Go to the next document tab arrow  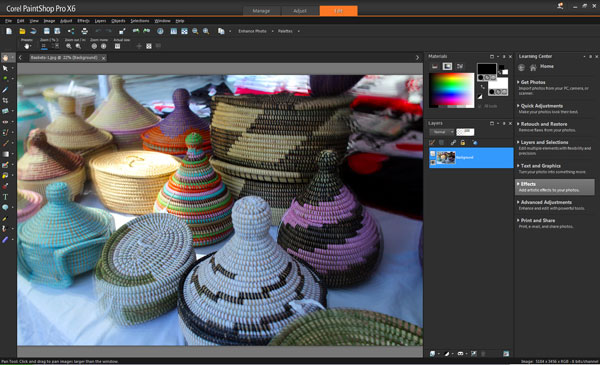pyautogui.click(x=417, y=58)
